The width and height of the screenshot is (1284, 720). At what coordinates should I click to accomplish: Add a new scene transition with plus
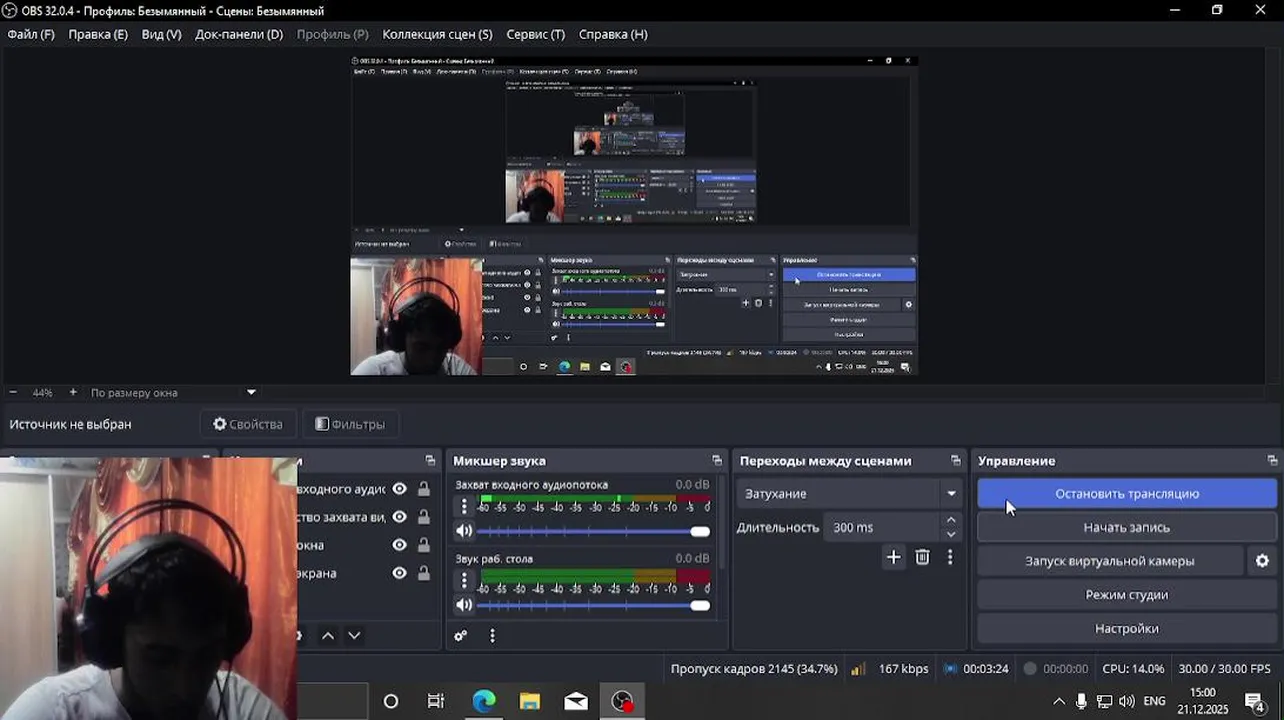coord(893,558)
